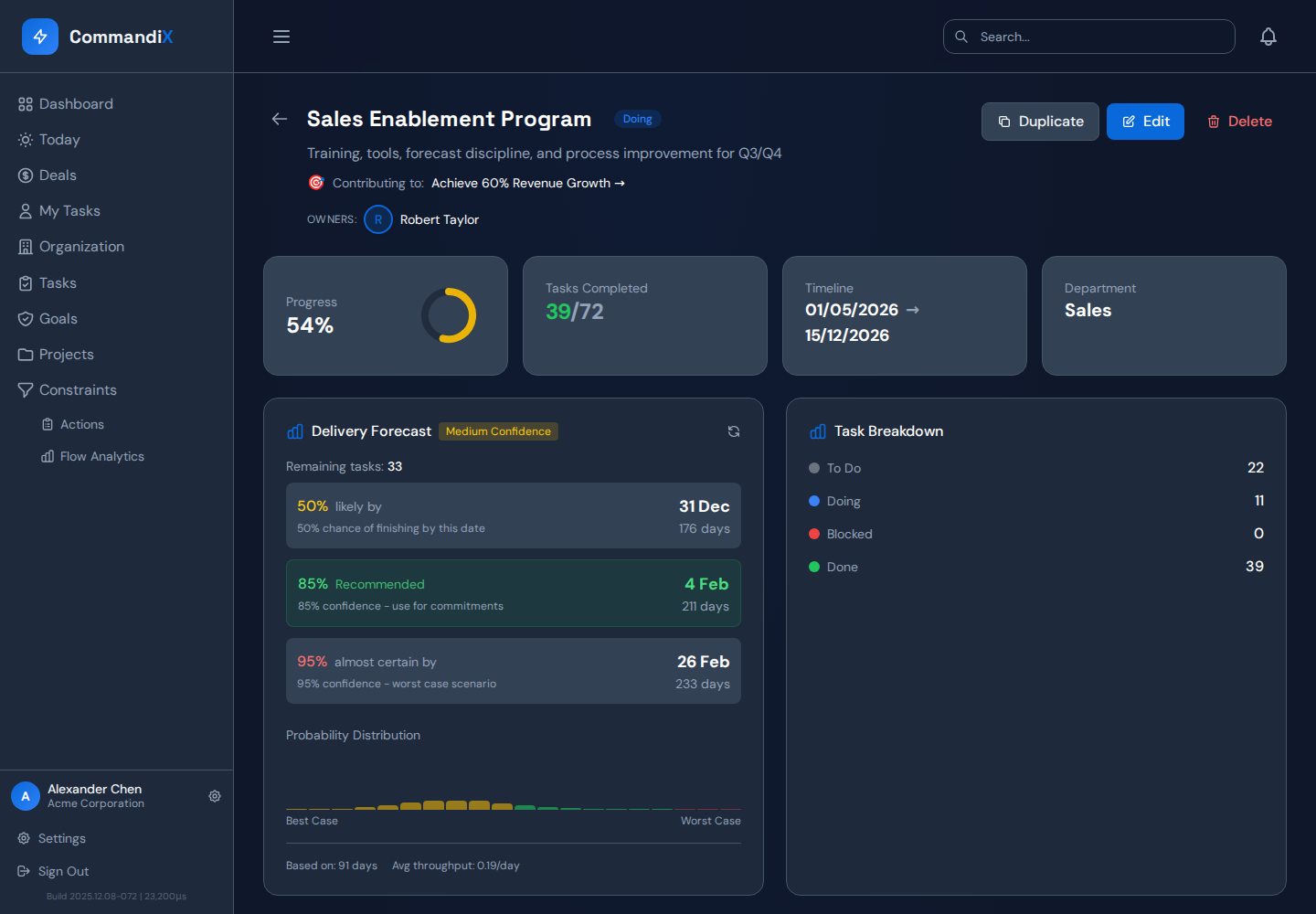This screenshot has height=914, width=1316.
Task: Click the Done count 39
Action: (x=1255, y=567)
